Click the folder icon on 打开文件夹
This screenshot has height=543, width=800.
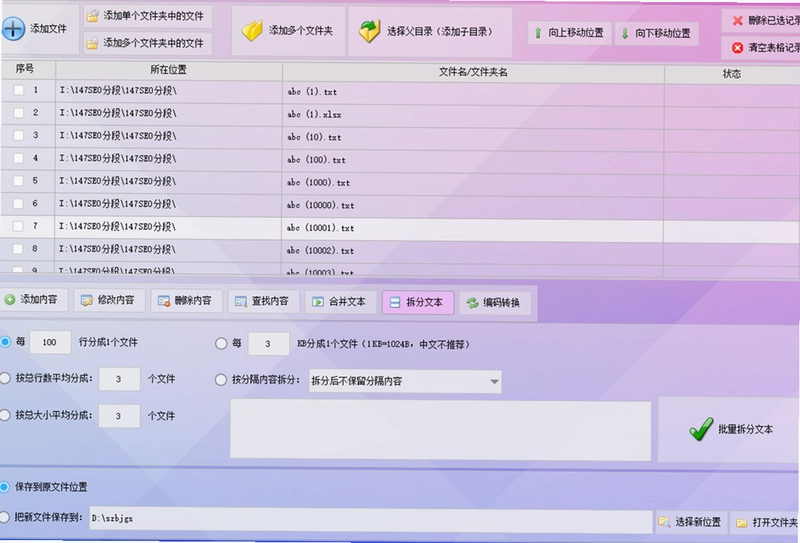point(741,523)
